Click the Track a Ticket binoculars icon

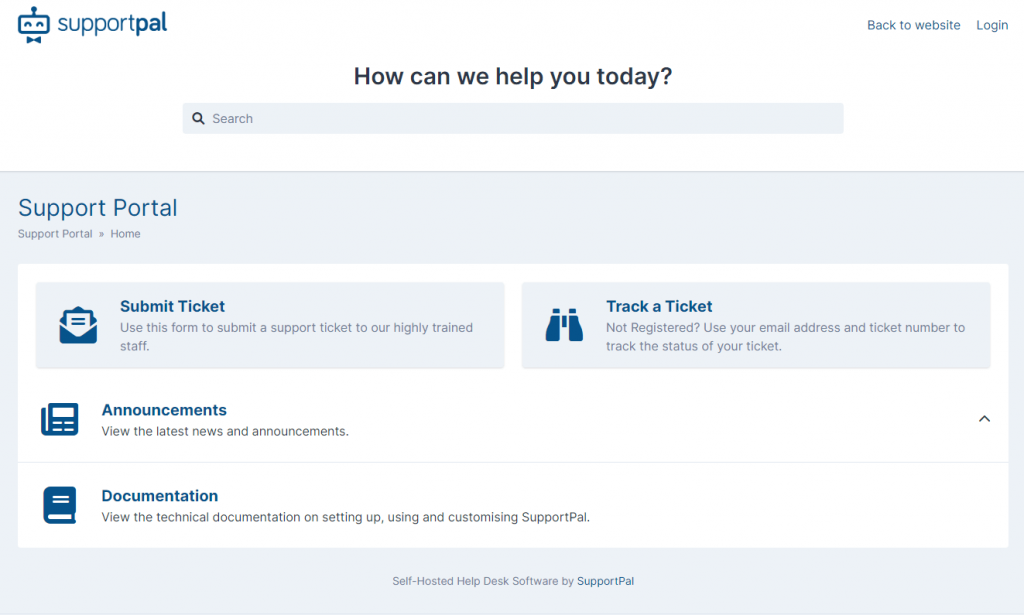[x=564, y=324]
